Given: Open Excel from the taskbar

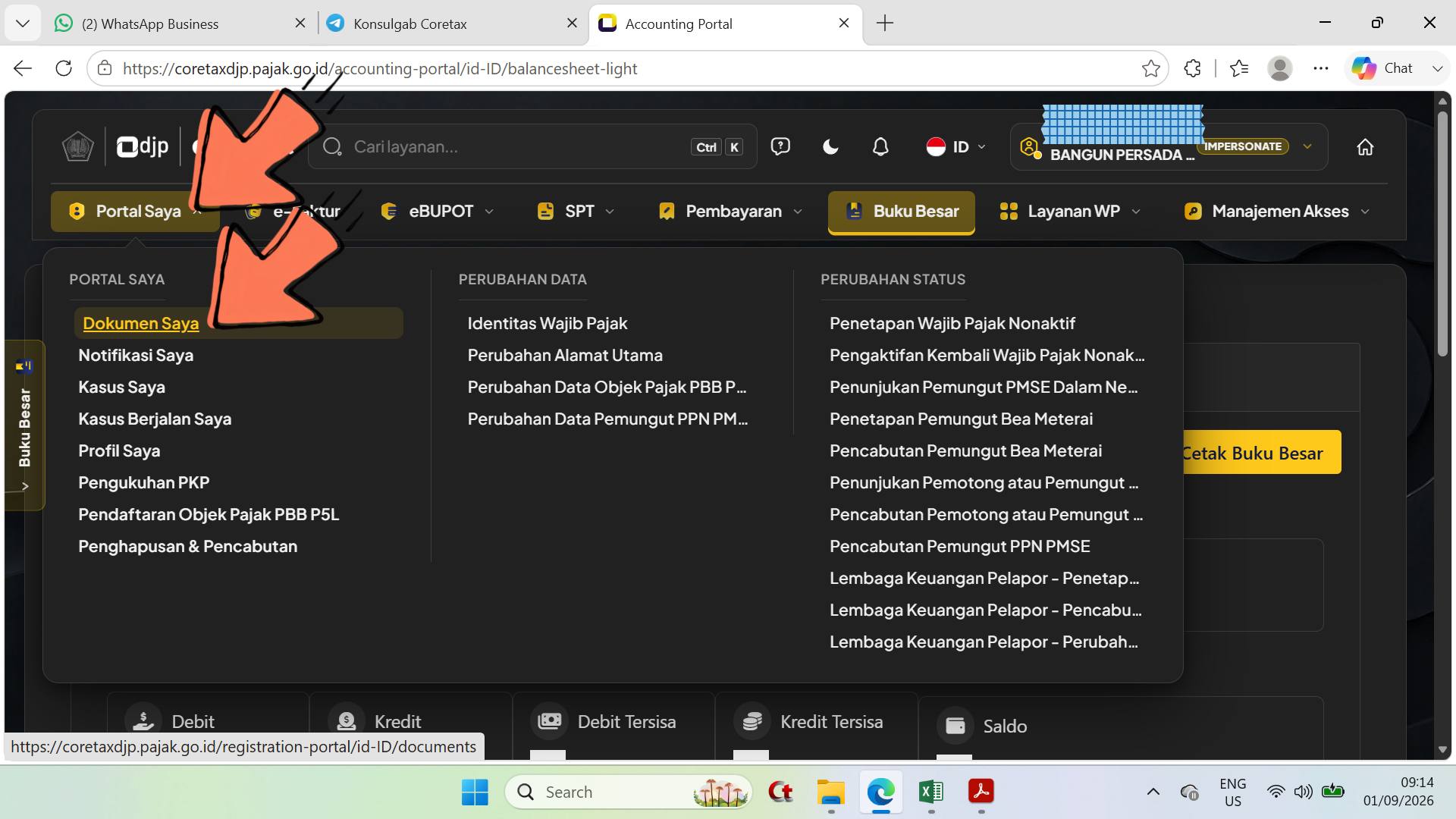Looking at the screenshot, I should click(x=930, y=792).
